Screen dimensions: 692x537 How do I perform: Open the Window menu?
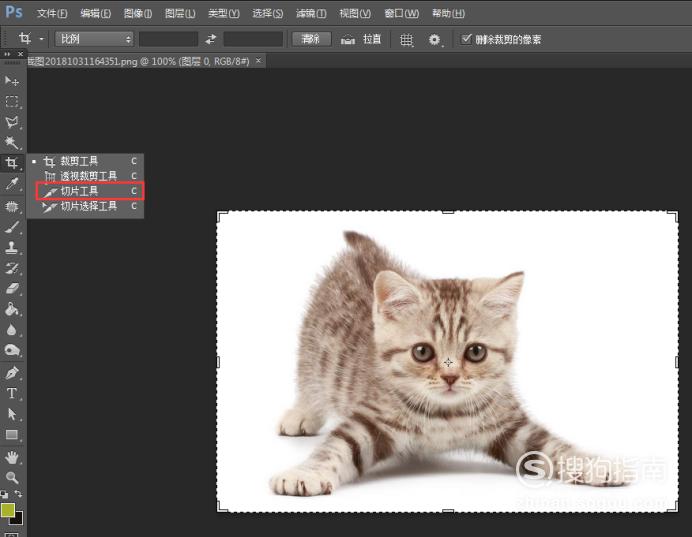point(401,13)
